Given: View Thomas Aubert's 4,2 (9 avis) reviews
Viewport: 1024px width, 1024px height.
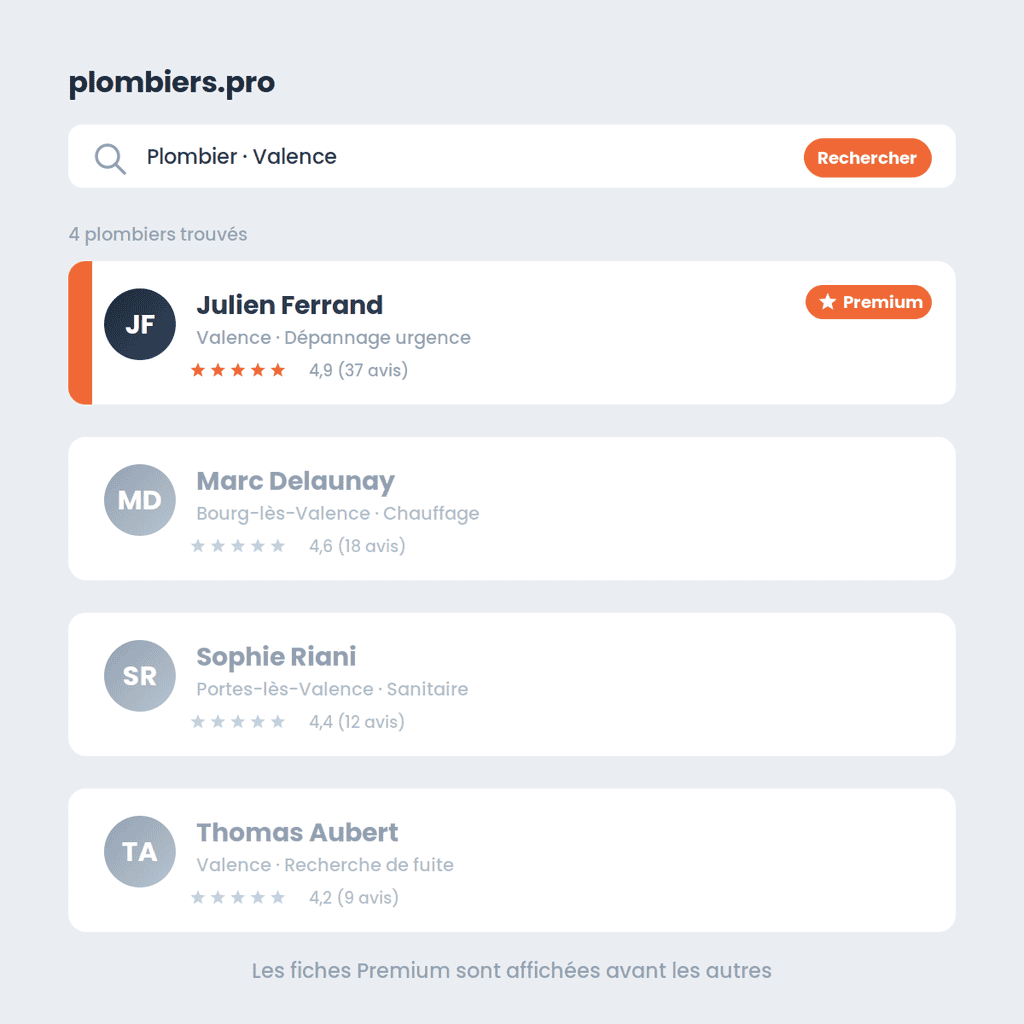Looking at the screenshot, I should point(354,897).
